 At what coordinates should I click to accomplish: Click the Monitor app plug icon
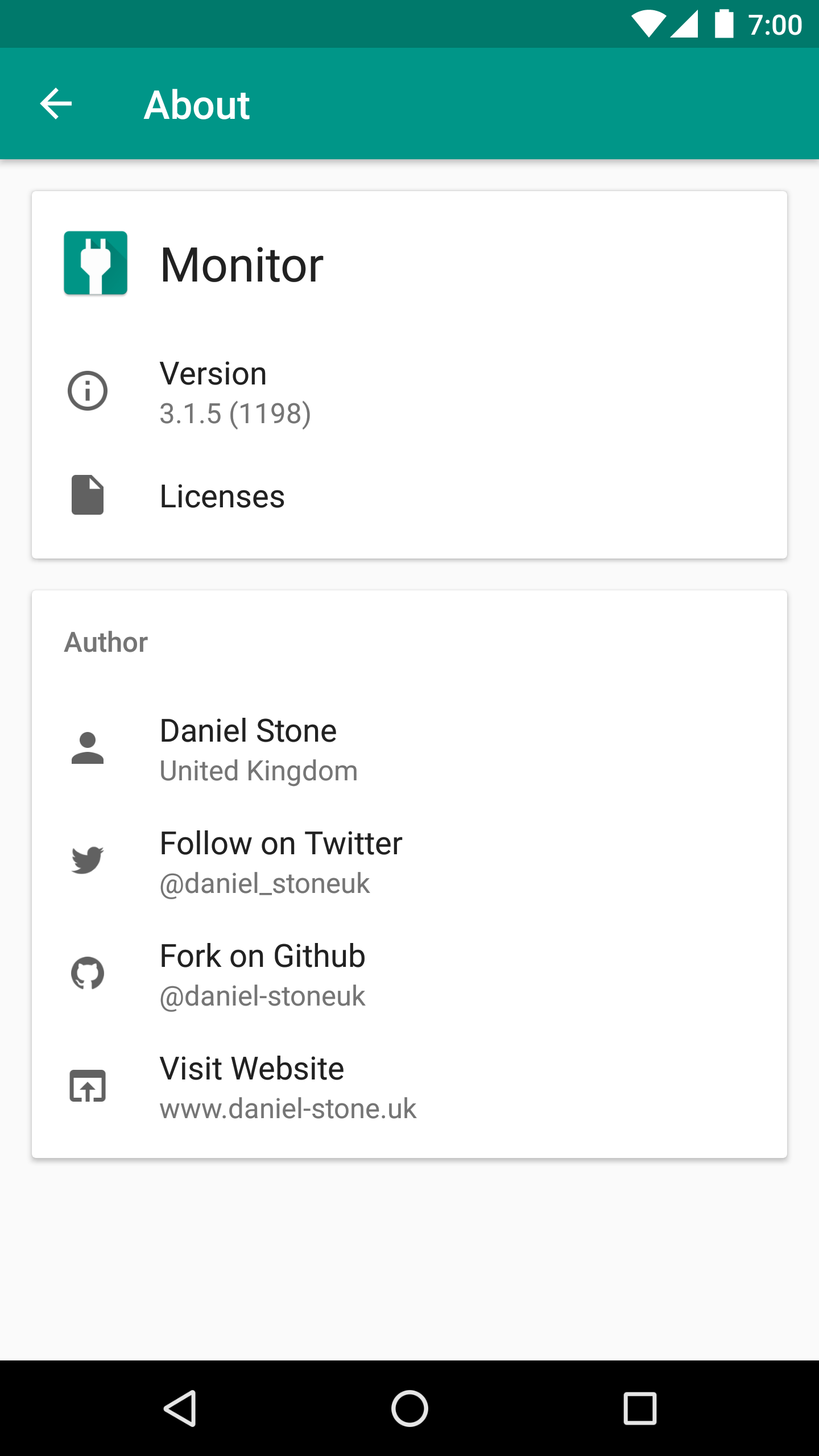96,263
